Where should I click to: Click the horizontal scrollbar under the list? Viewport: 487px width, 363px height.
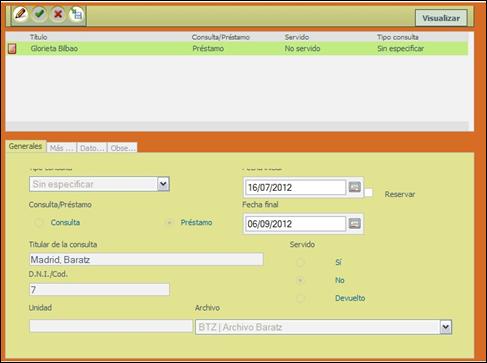point(237,126)
